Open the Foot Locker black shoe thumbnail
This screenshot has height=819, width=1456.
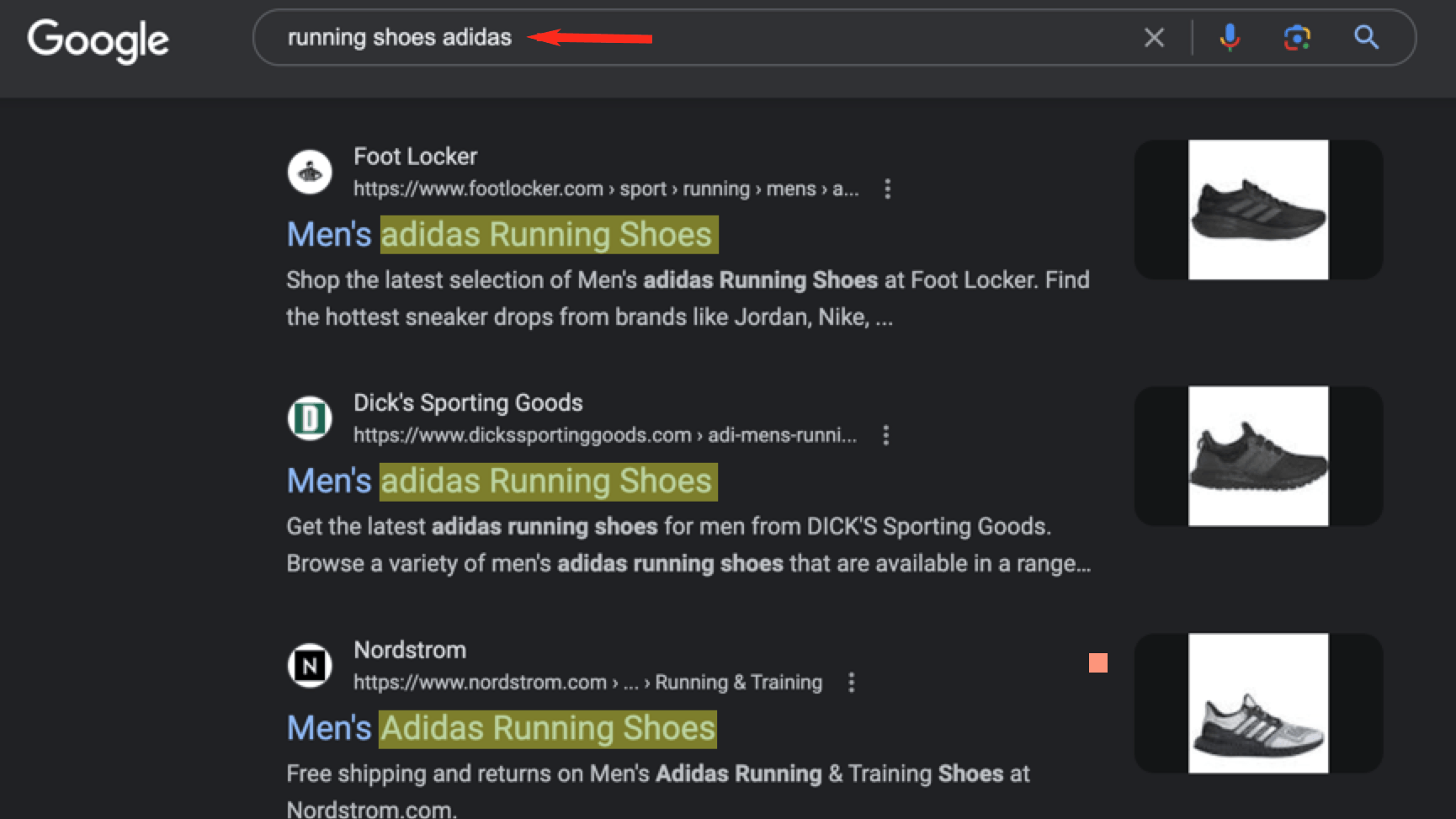[1258, 210]
